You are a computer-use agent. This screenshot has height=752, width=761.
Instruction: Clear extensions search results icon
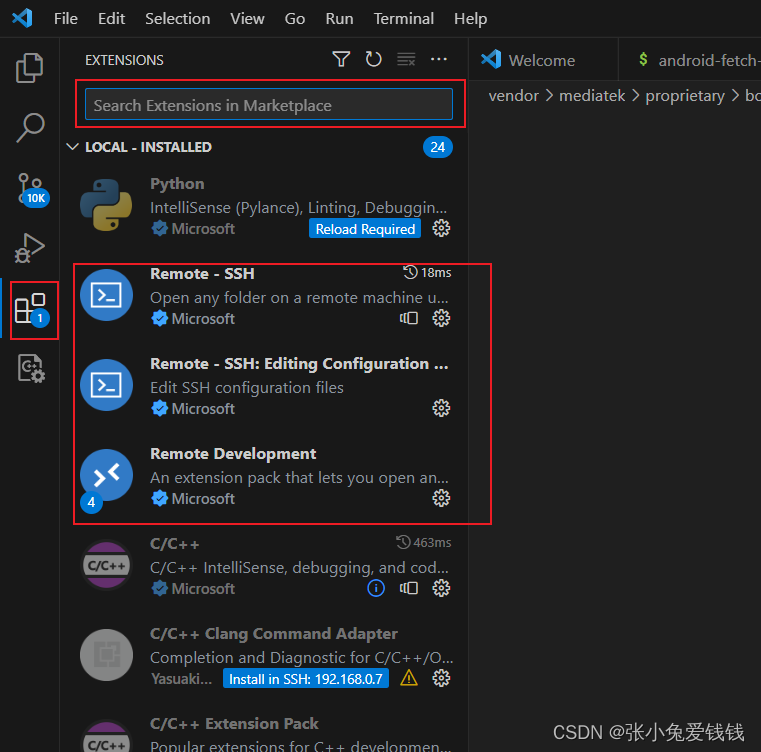(x=406, y=59)
